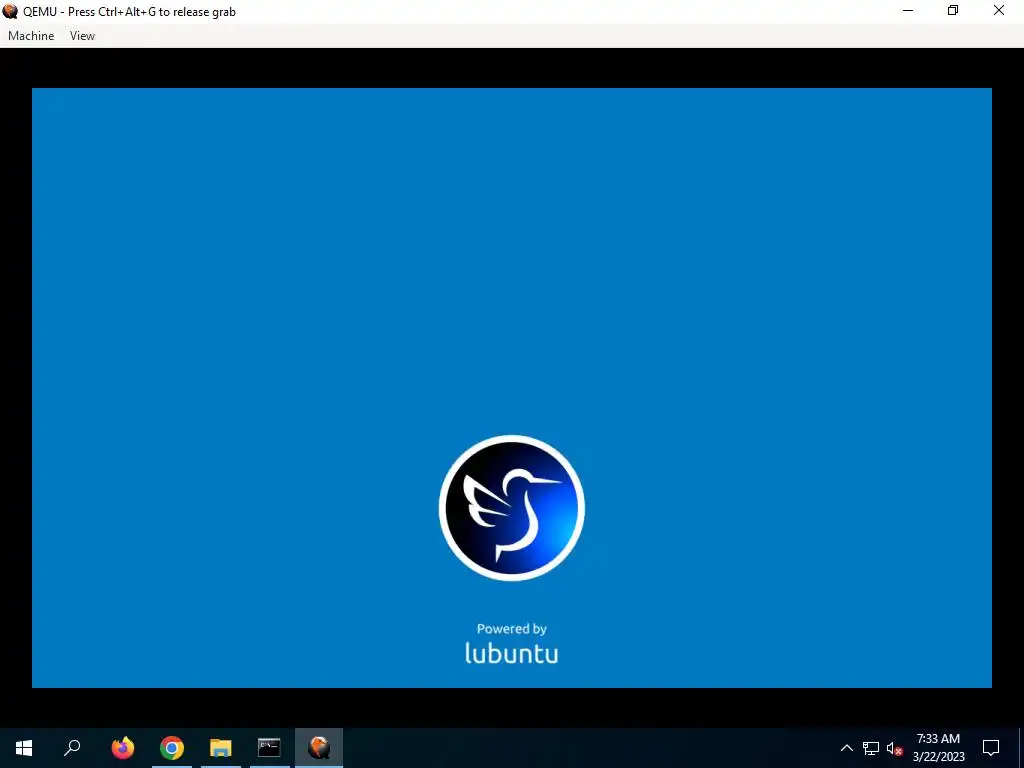Open the network status tray icon
The image size is (1024, 768).
tap(871, 748)
